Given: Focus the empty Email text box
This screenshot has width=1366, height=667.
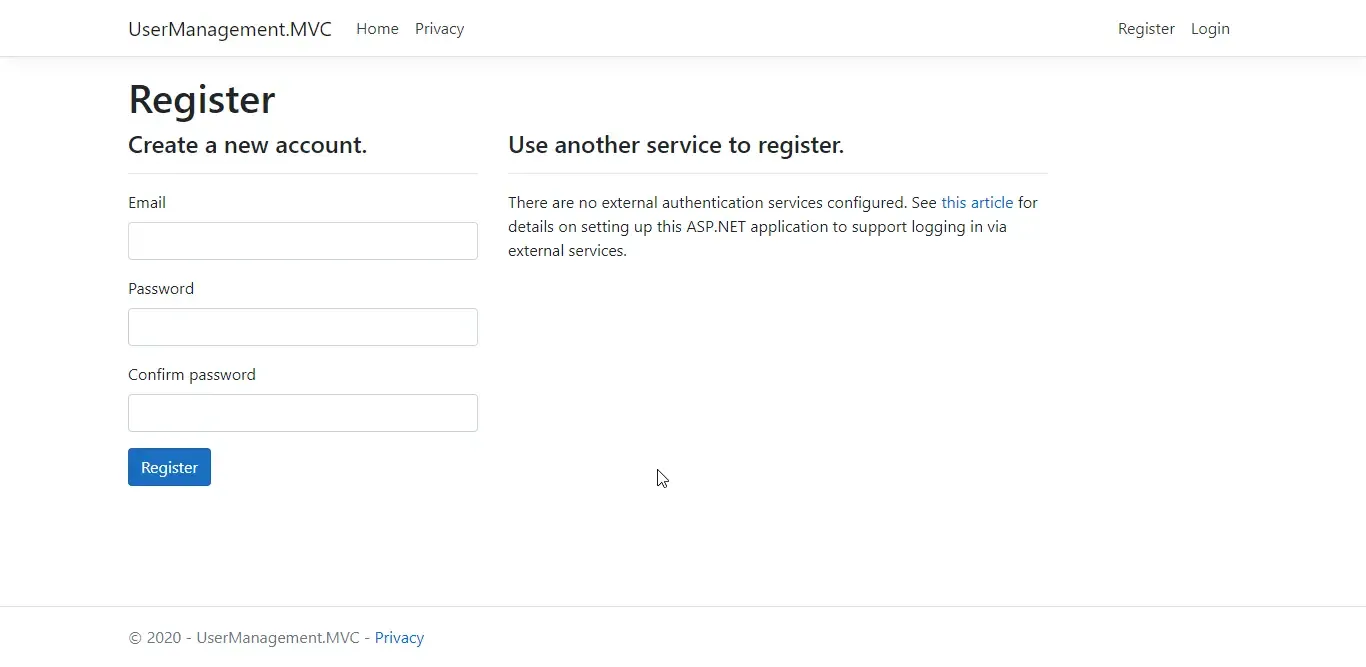Looking at the screenshot, I should pos(302,241).
